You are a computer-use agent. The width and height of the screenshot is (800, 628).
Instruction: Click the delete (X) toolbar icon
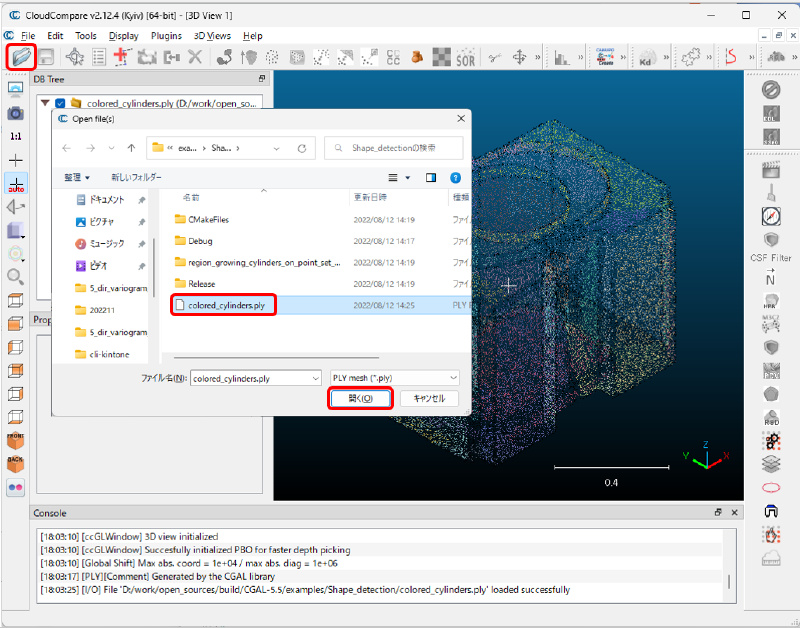(194, 57)
